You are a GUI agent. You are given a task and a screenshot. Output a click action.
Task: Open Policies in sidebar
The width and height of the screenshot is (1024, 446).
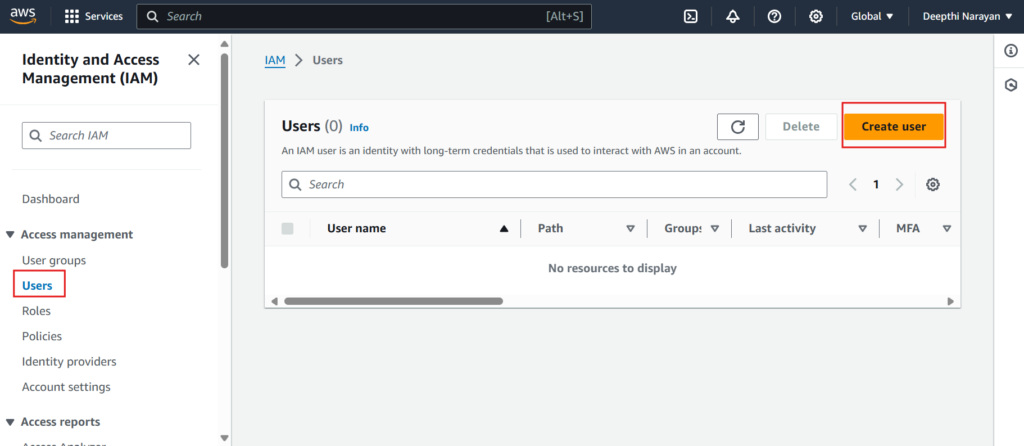pos(42,336)
